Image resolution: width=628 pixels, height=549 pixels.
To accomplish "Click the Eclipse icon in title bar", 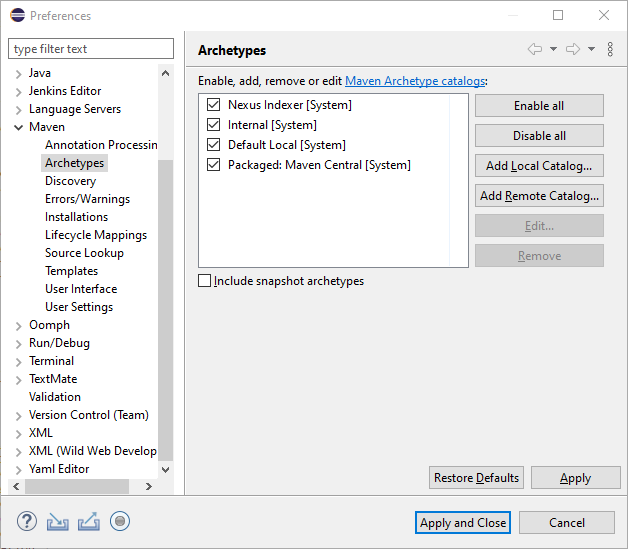I will point(16,16).
